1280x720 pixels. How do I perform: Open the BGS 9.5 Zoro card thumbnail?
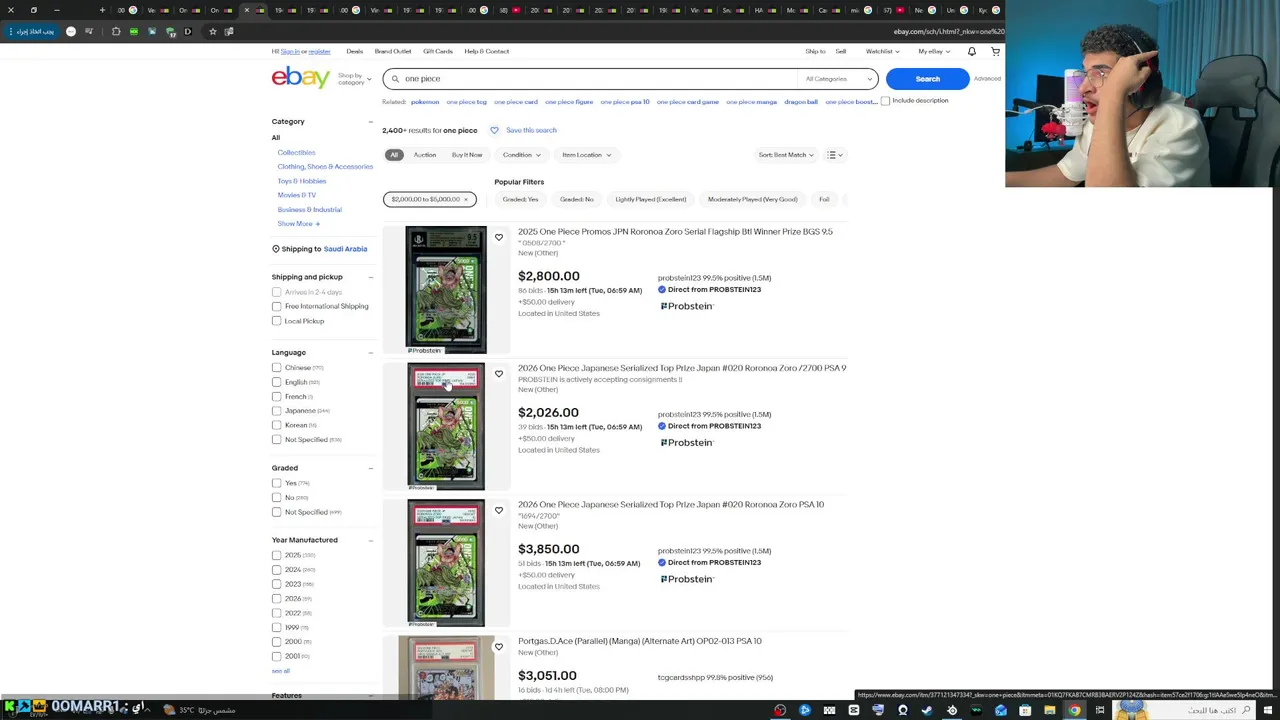point(446,289)
